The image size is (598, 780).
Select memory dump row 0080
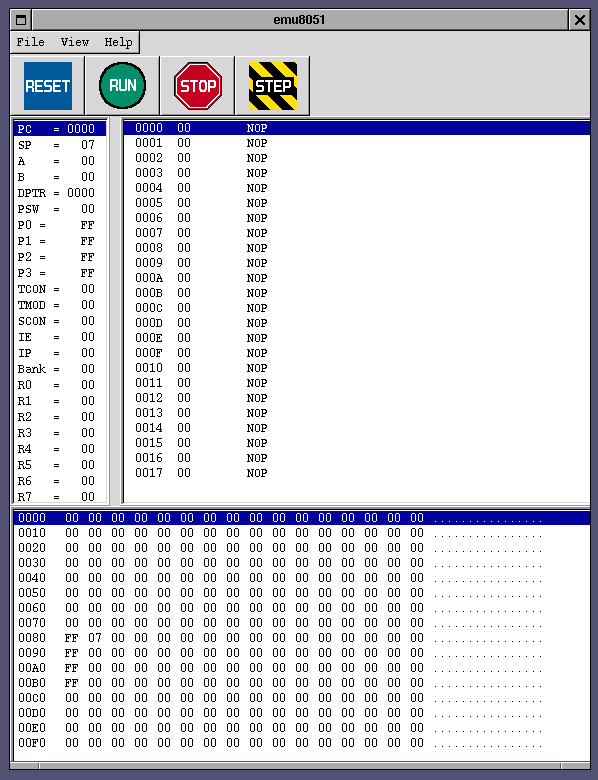coord(302,638)
